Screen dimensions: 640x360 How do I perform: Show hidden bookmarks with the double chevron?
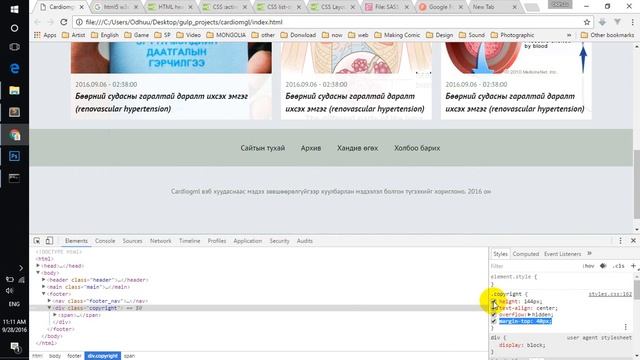569,35
